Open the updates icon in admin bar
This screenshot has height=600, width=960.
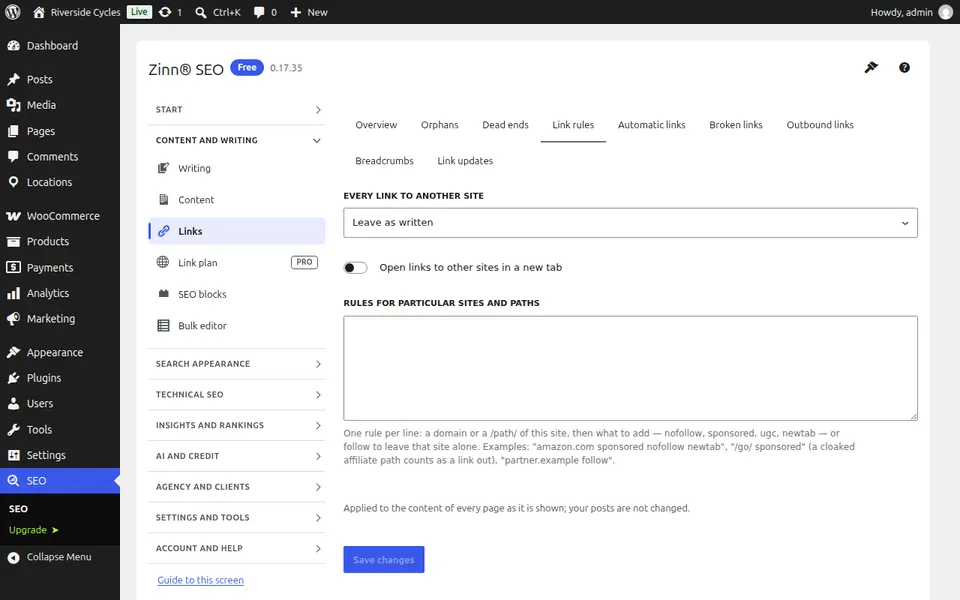click(165, 12)
